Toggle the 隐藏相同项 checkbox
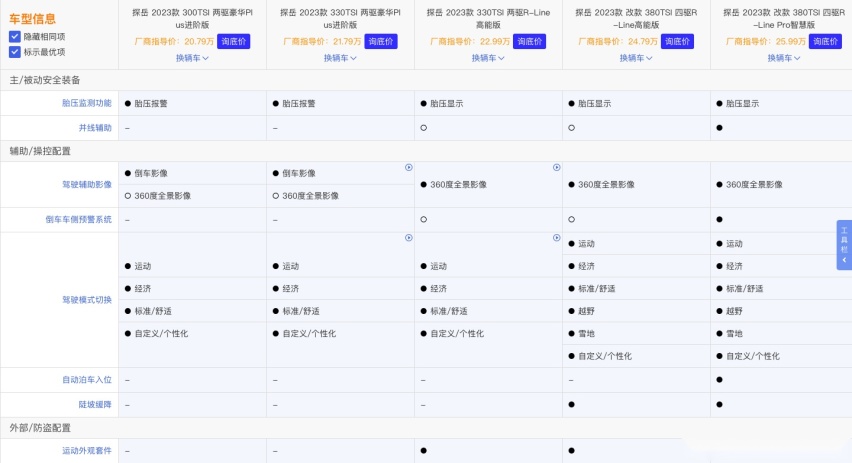This screenshot has width=852, height=463. coord(15,36)
